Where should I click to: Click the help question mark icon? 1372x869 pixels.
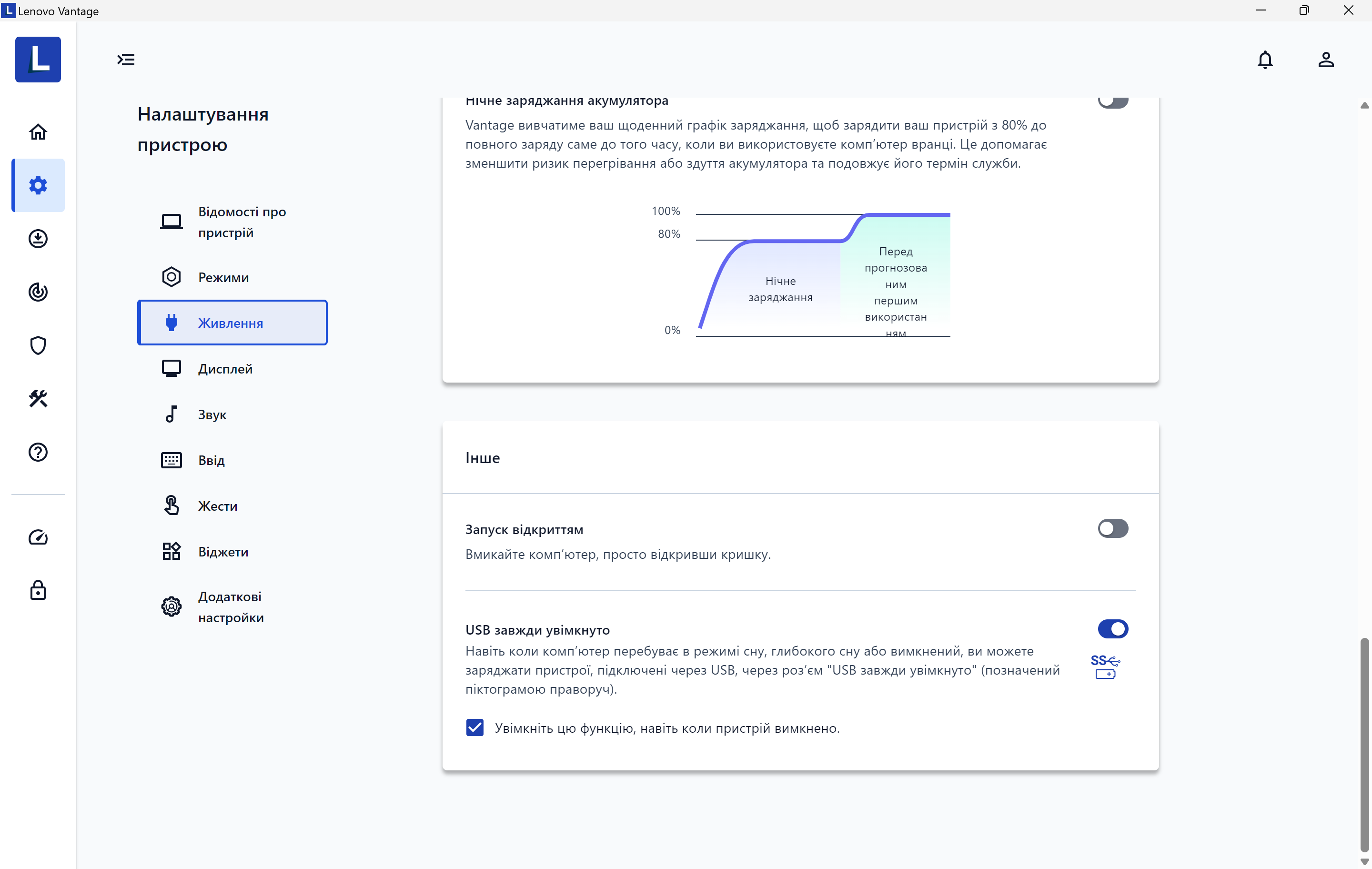tap(38, 452)
